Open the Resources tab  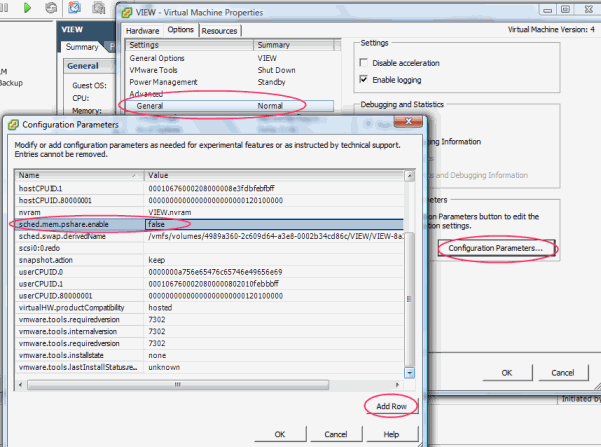pos(220,31)
